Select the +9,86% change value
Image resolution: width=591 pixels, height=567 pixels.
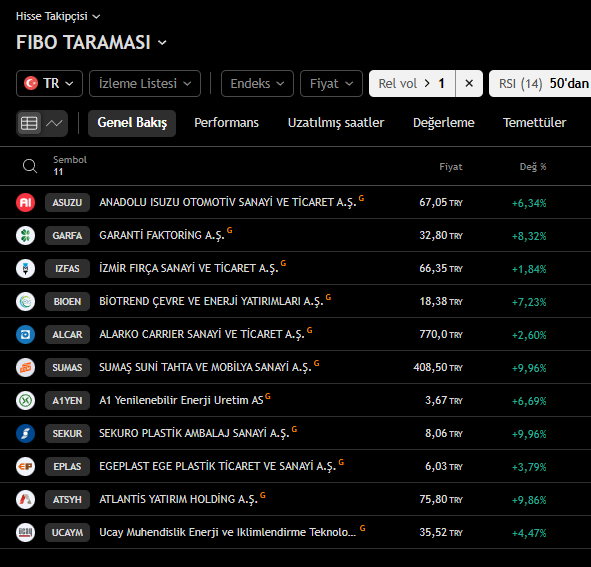pos(529,500)
